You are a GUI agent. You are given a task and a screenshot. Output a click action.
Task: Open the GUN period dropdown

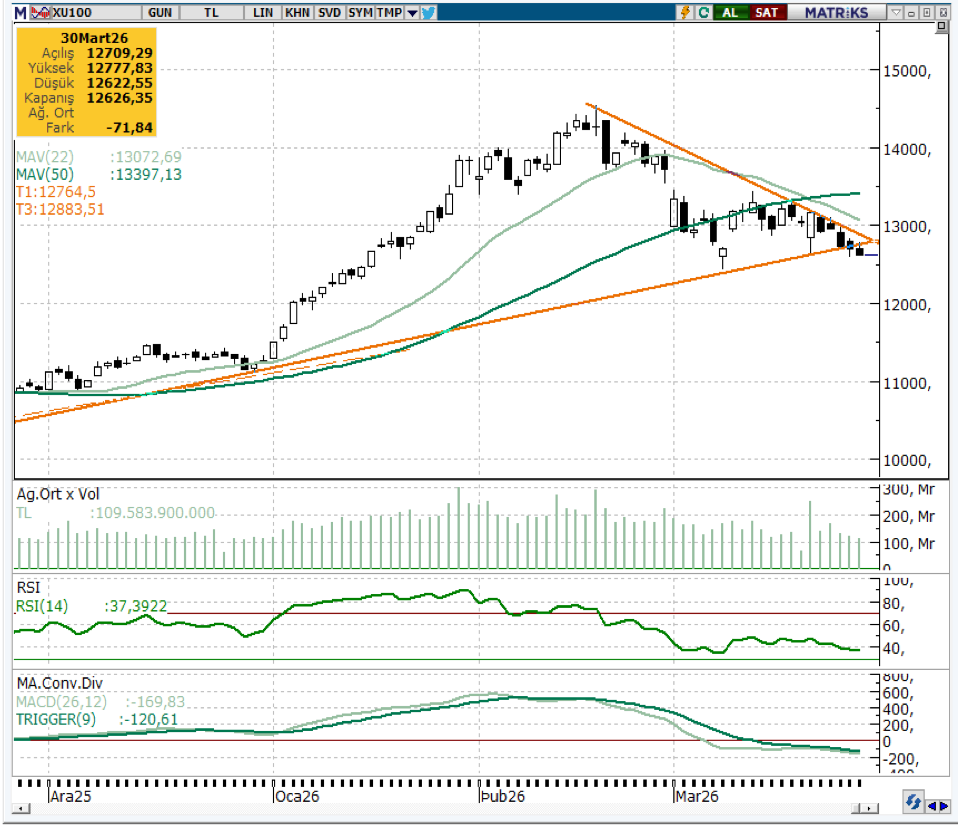[x=158, y=12]
